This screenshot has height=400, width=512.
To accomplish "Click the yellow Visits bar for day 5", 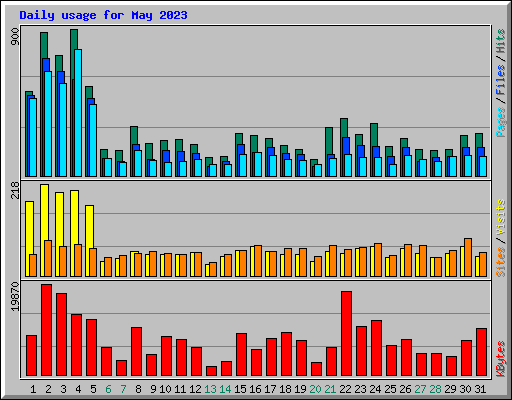I will 89,241.
